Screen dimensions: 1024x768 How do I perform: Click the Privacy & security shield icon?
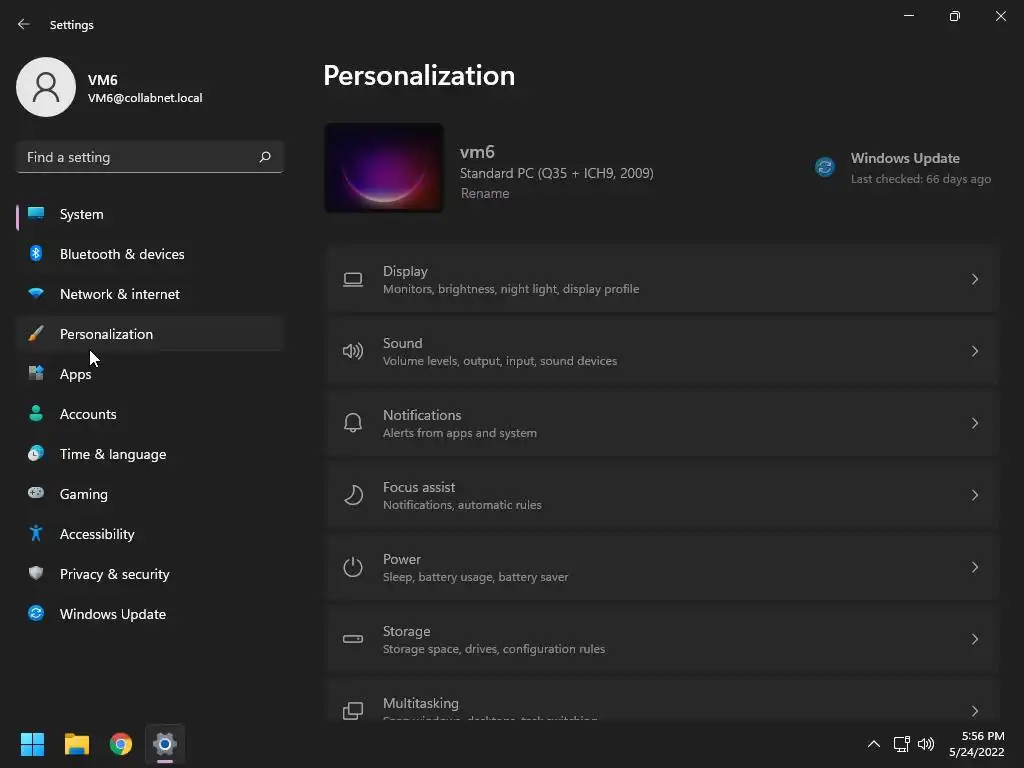(36, 573)
